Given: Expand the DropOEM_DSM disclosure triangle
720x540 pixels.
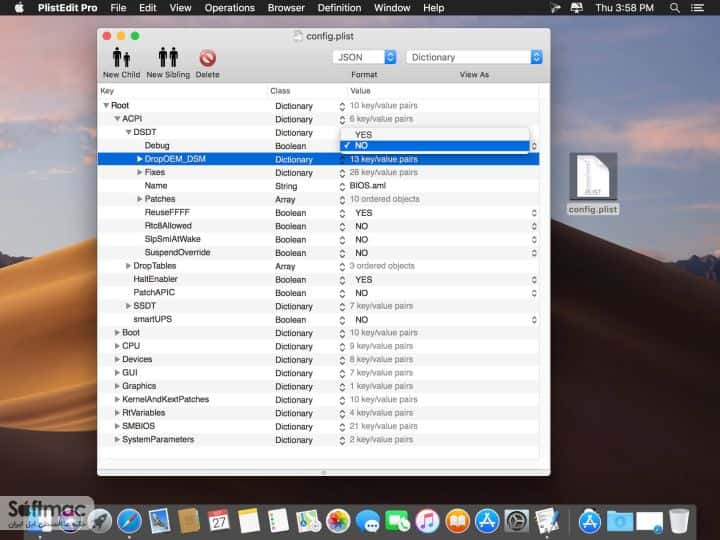Looking at the screenshot, I should coord(140,159).
